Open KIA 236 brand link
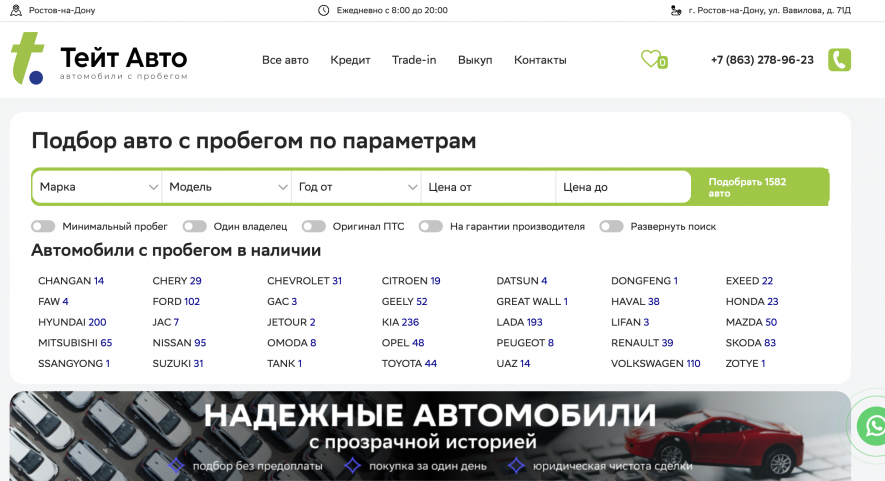Image resolution: width=885 pixels, height=481 pixels. 400,322
